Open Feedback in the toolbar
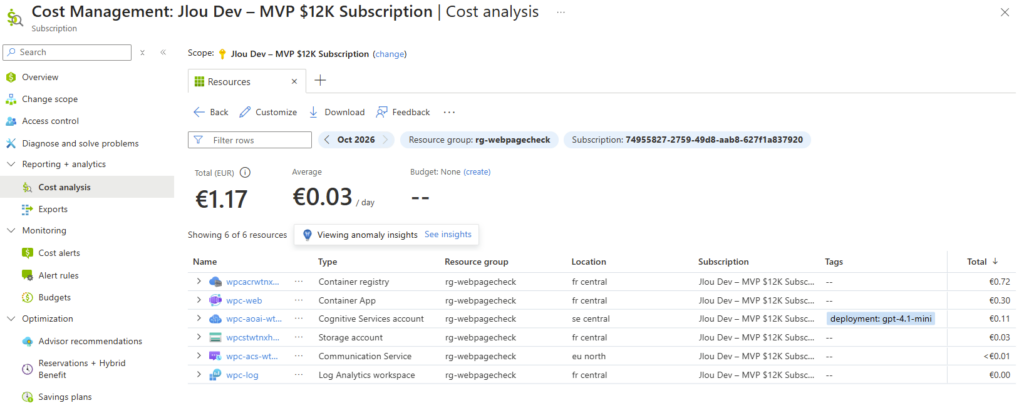Screen dimensions: 1024x408 click(403, 112)
